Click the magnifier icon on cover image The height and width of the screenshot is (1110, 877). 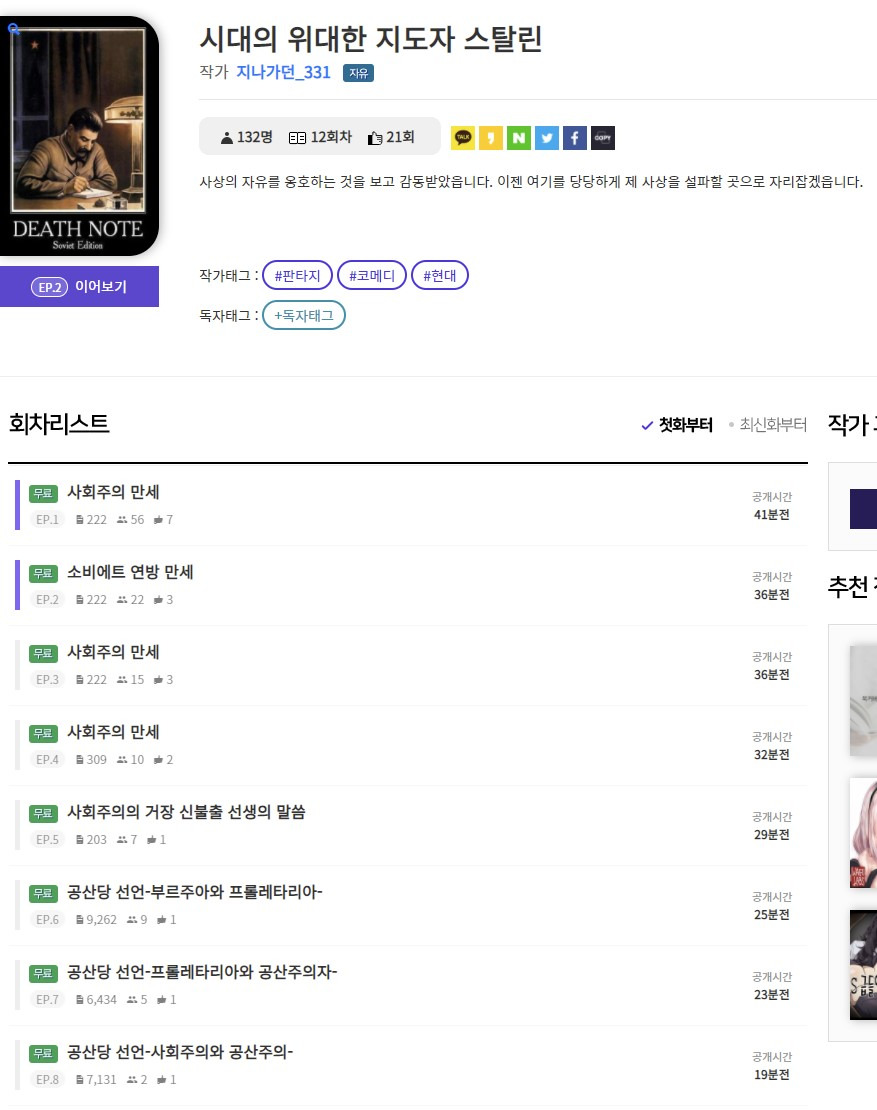tap(13, 28)
